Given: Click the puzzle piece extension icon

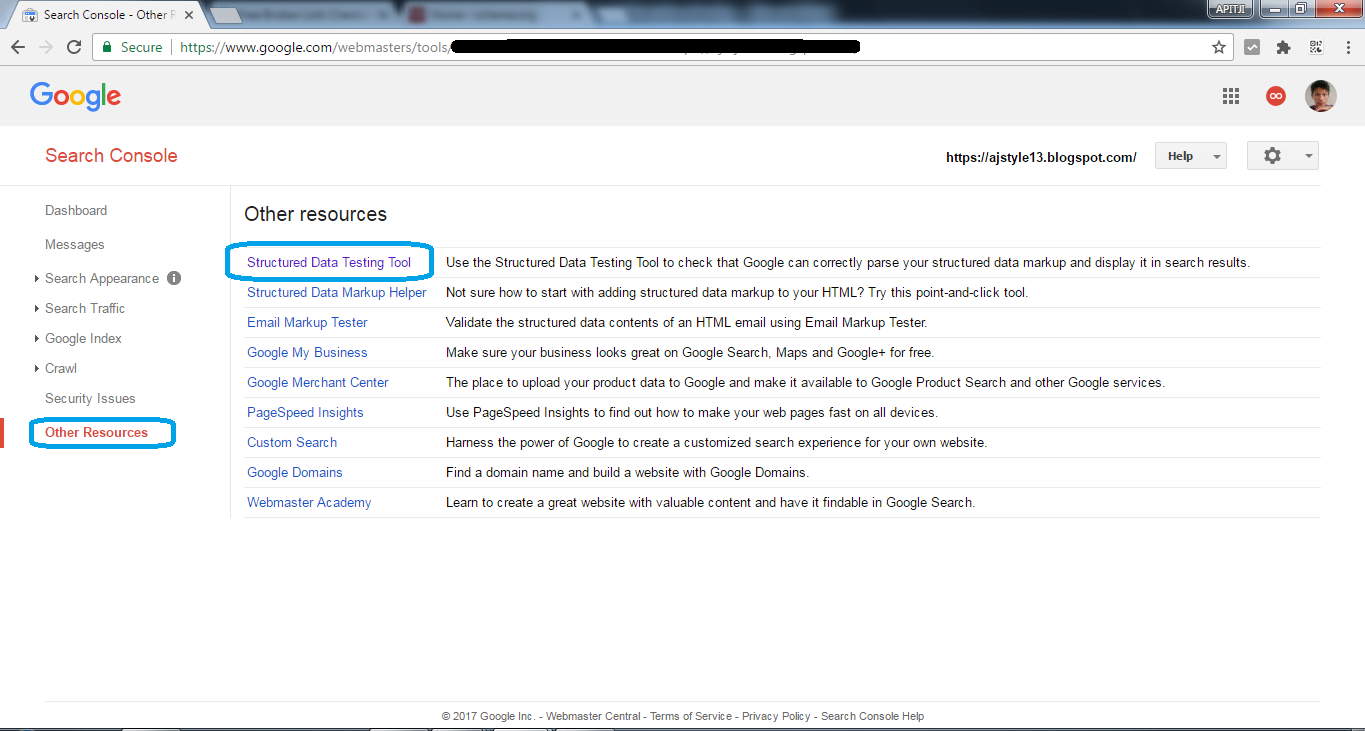Looking at the screenshot, I should 1284,47.
